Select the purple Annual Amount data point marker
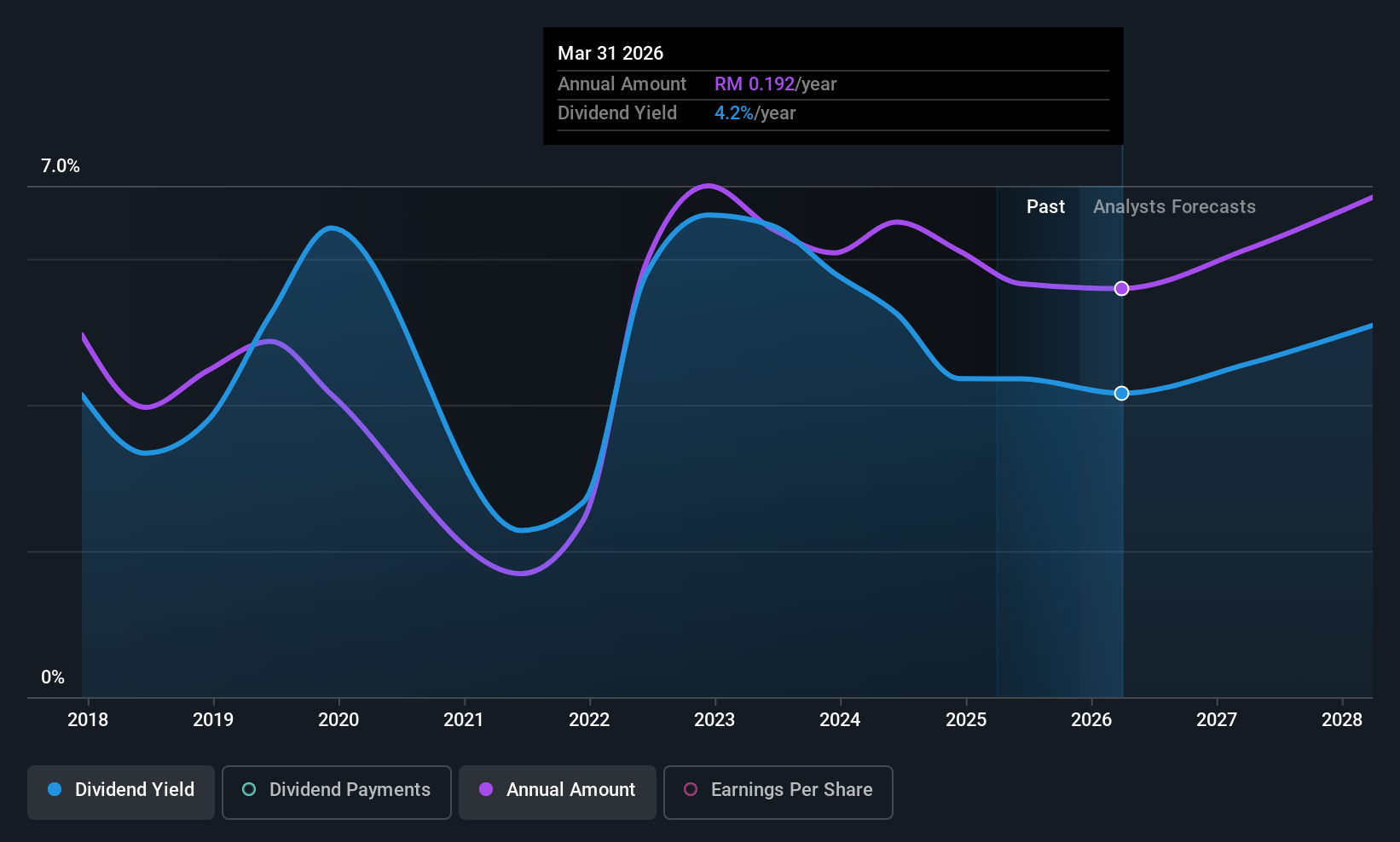1400x842 pixels. pyautogui.click(x=1122, y=289)
